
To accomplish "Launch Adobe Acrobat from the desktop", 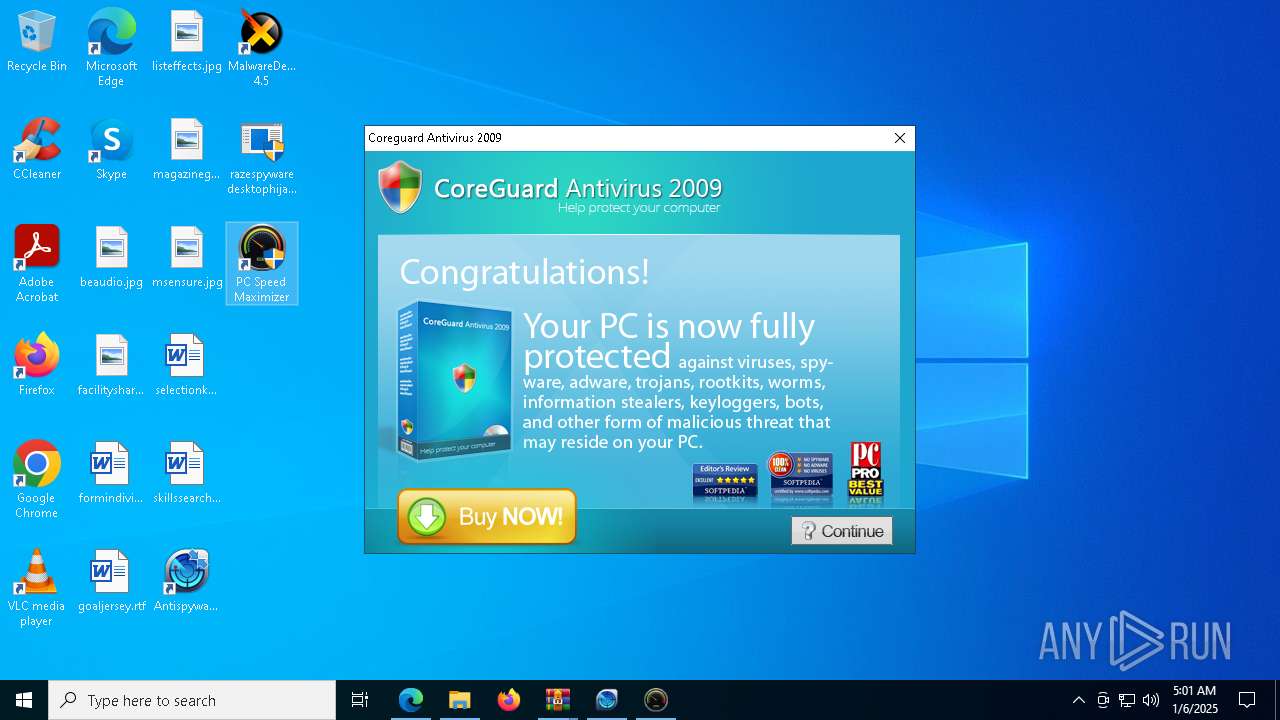I will [x=37, y=264].
